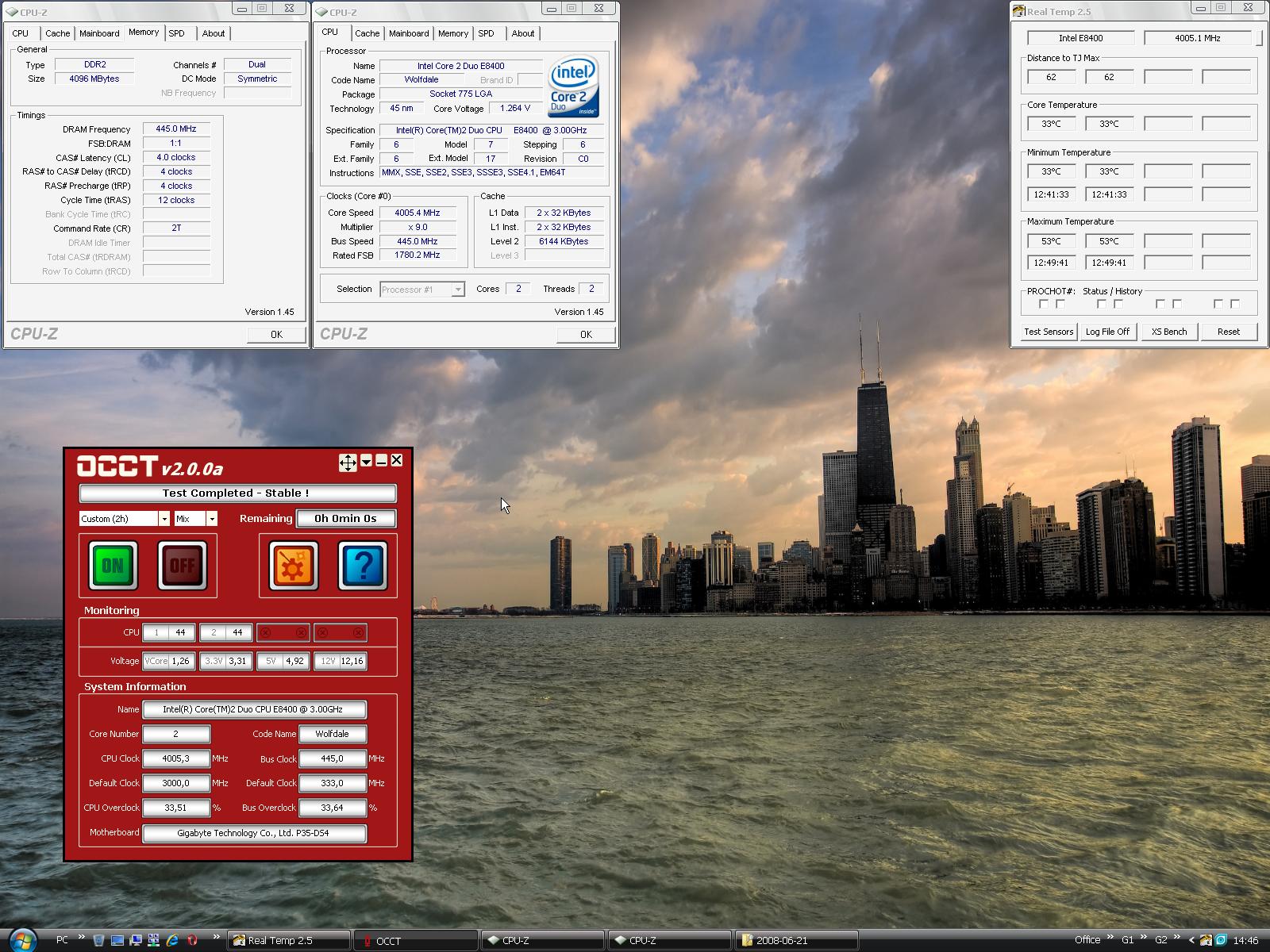Switch to CPU tab in left CPU-Z window

tap(21, 33)
